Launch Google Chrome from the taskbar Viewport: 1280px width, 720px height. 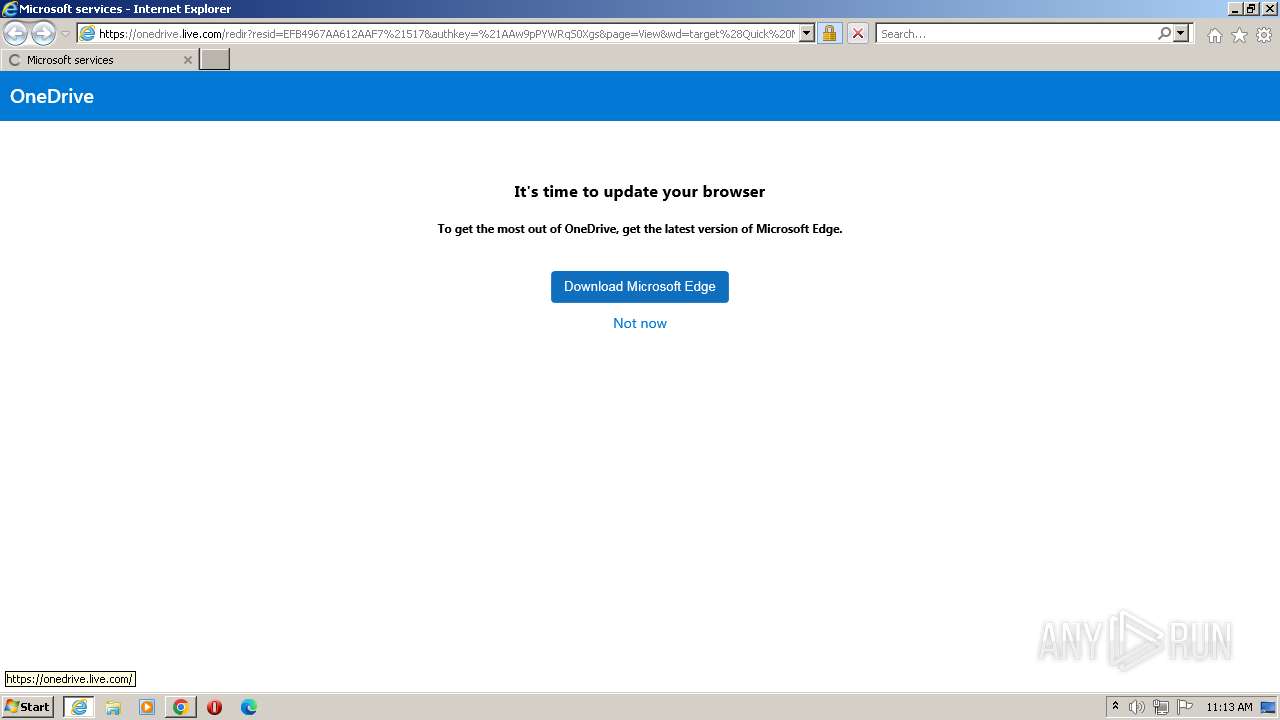[181, 707]
